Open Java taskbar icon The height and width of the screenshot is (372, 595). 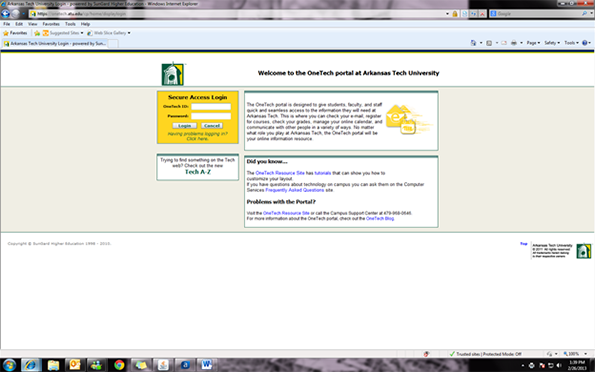[163, 365]
